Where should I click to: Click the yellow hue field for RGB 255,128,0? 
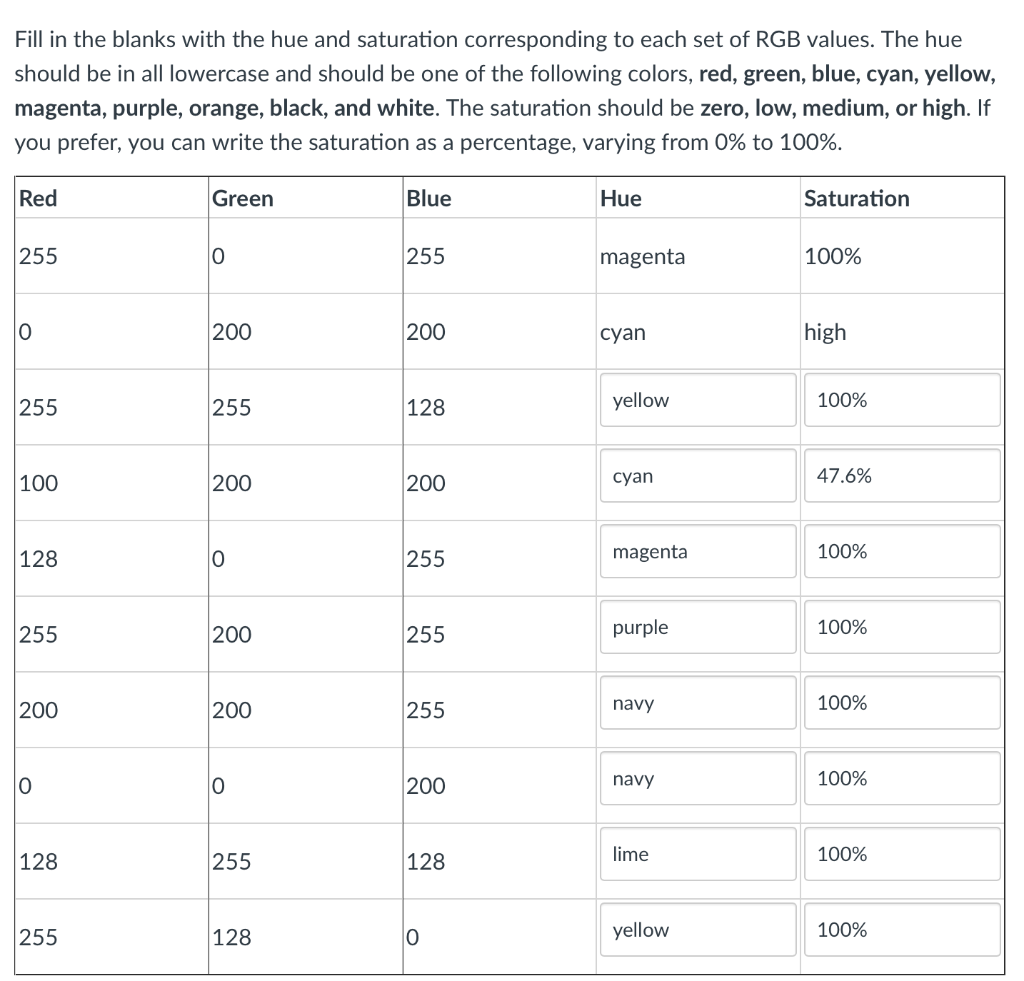[x=697, y=930]
